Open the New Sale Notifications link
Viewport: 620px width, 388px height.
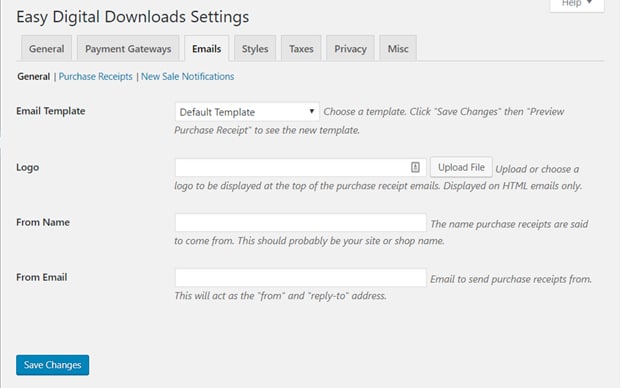(187, 76)
